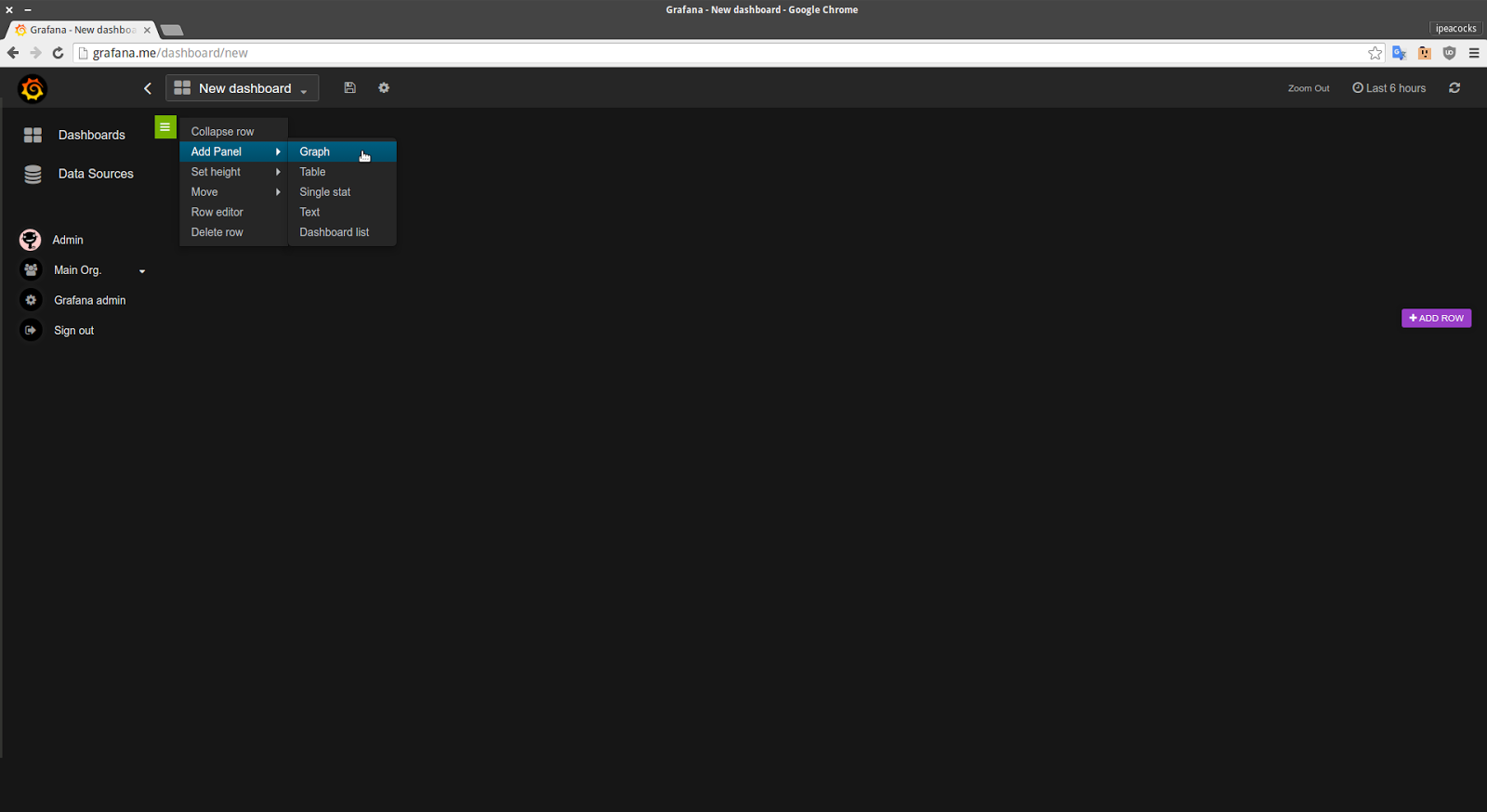Screen dimensions: 1487x812
Task: Expand the Set height submenu
Action: click(x=233, y=172)
